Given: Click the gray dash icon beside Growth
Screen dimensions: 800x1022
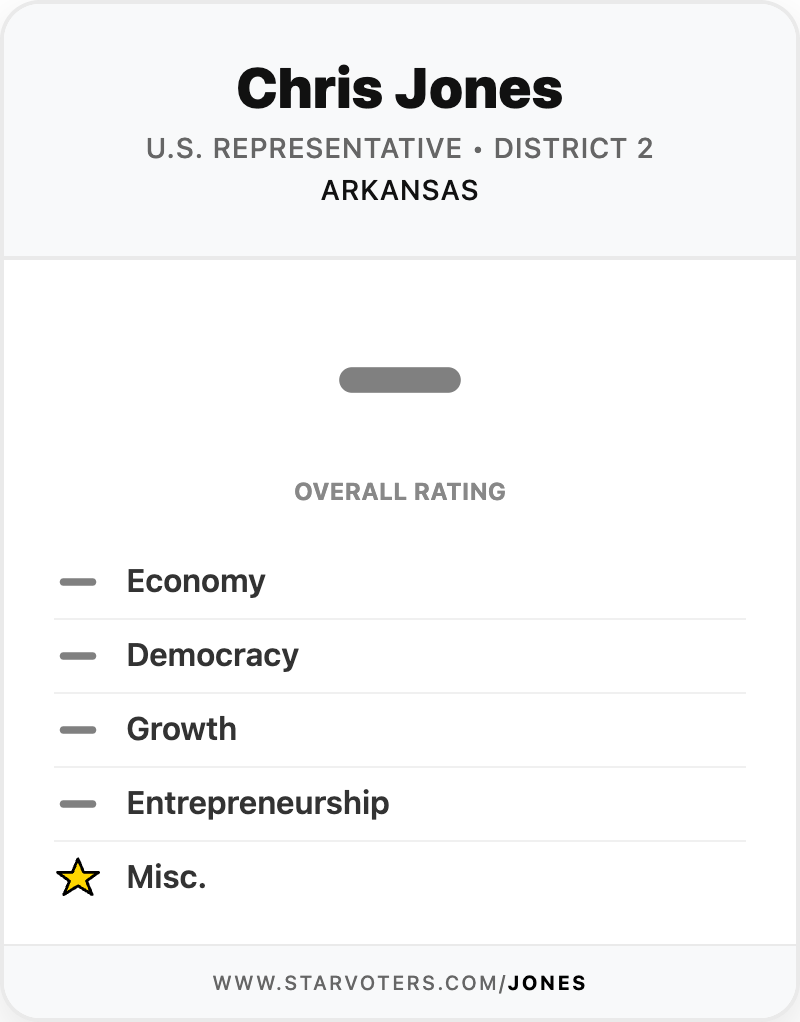Looking at the screenshot, I should 78,730.
